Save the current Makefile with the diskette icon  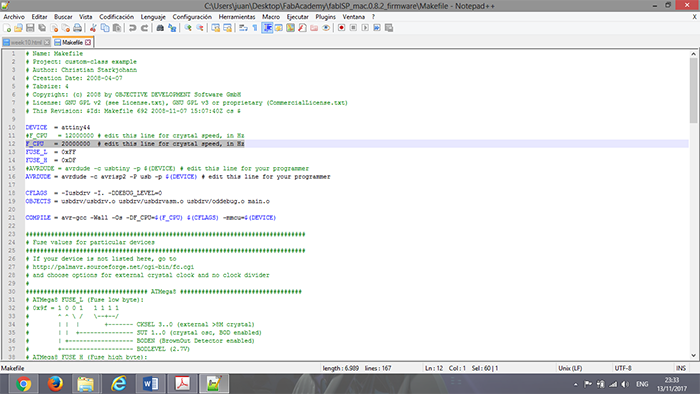point(30,28)
